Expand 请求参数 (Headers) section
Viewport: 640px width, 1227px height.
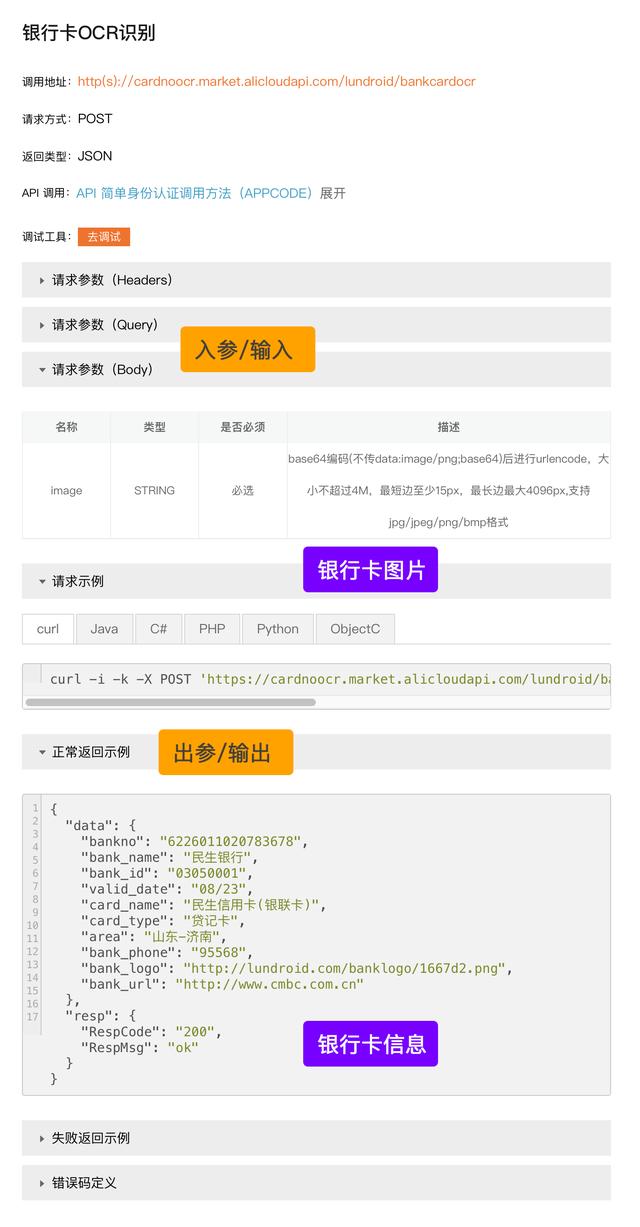[112, 280]
